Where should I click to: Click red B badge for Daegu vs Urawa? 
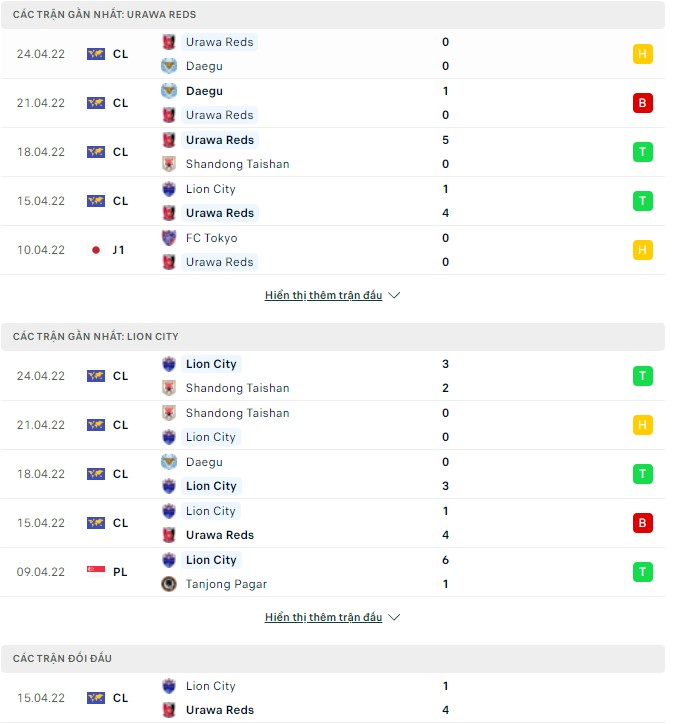(x=643, y=103)
